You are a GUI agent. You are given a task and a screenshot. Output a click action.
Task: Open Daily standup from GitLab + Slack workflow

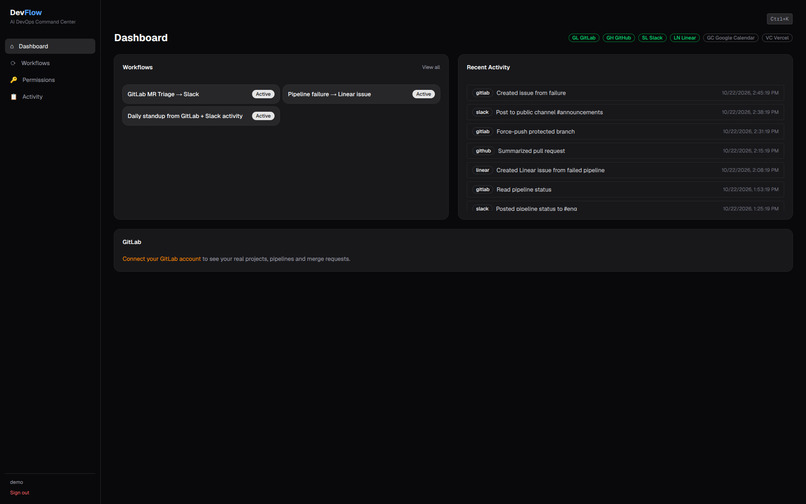tap(201, 116)
